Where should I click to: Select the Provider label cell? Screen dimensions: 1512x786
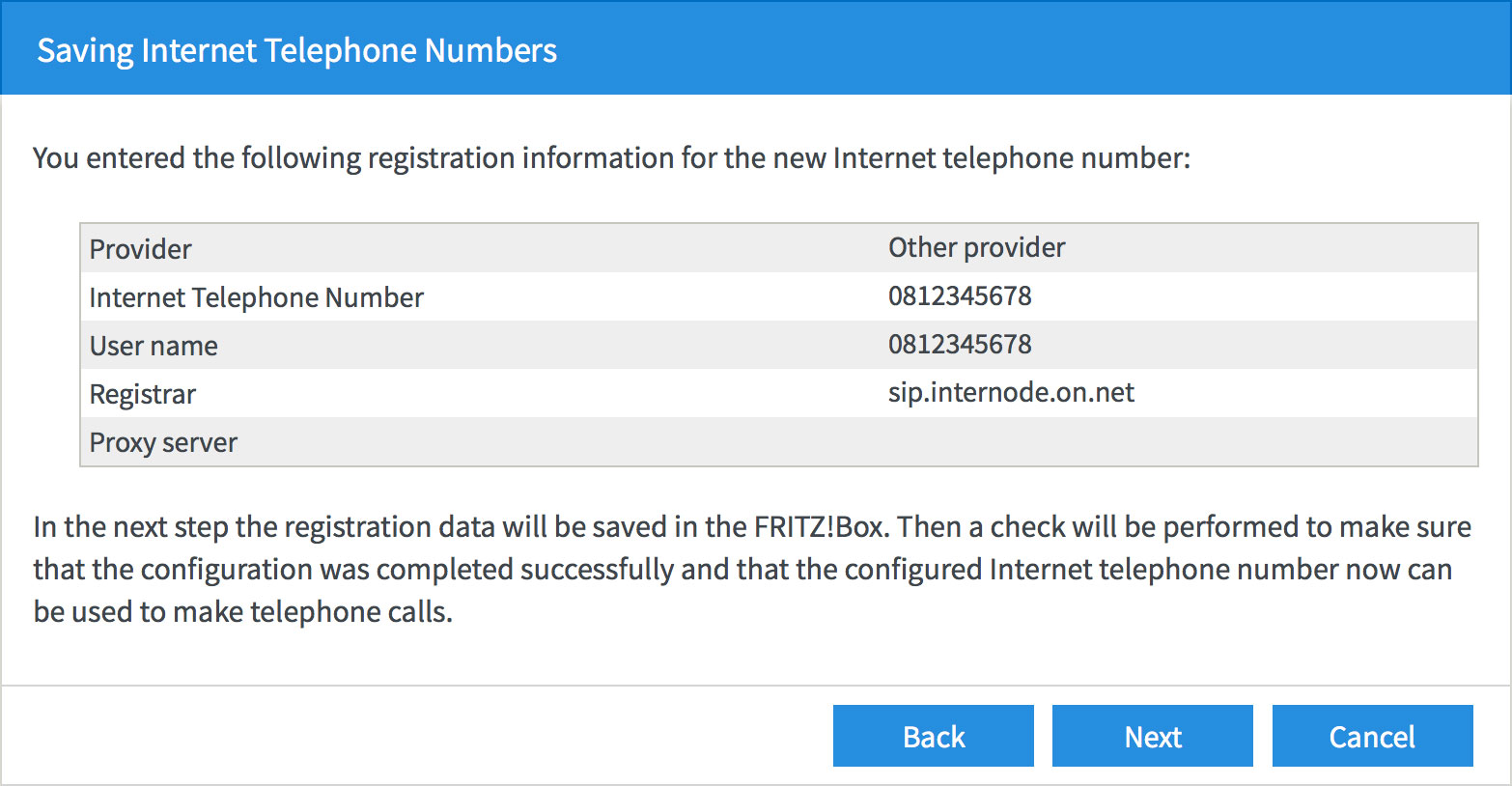point(140,248)
